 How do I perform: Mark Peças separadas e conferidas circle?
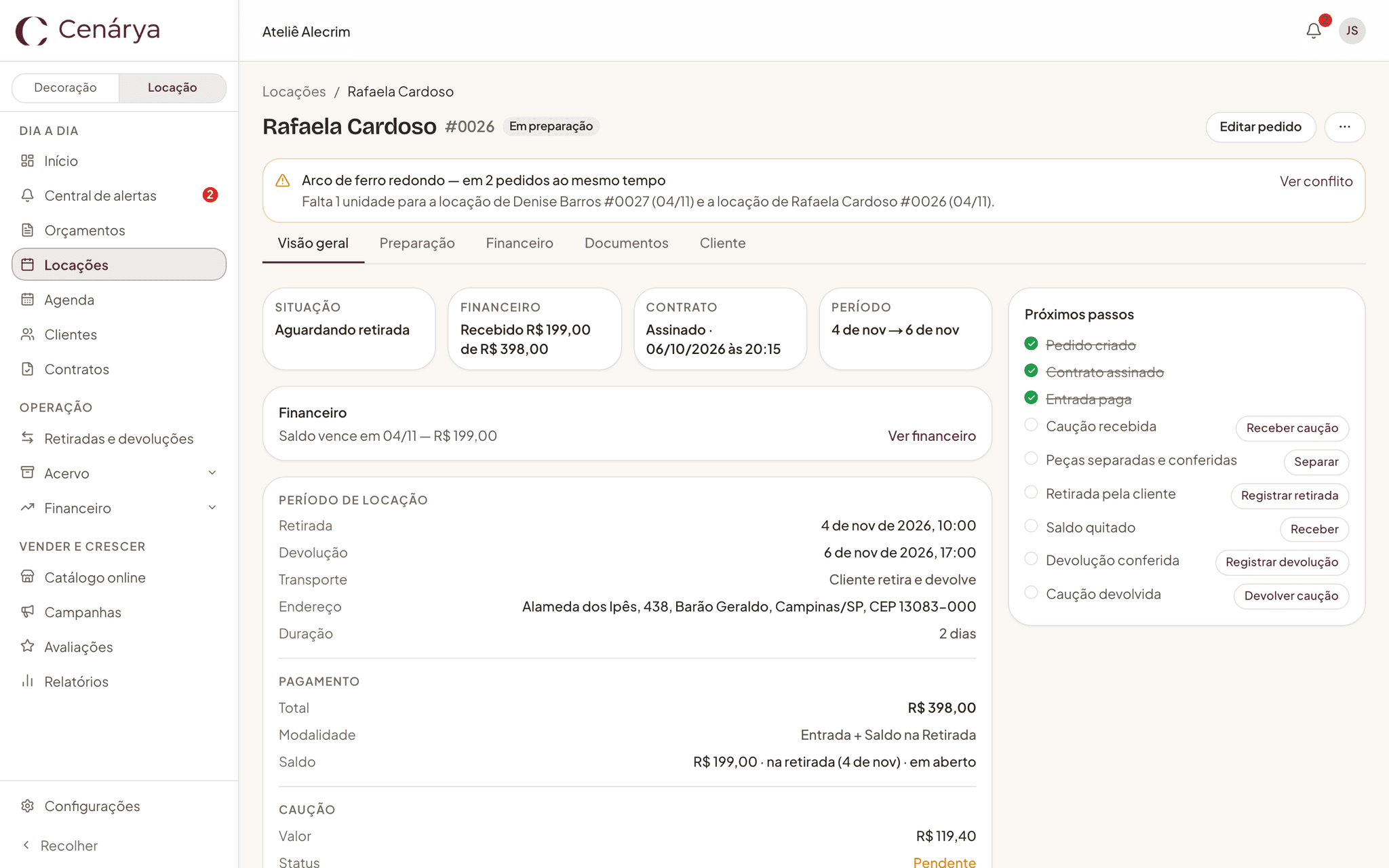click(1031, 458)
